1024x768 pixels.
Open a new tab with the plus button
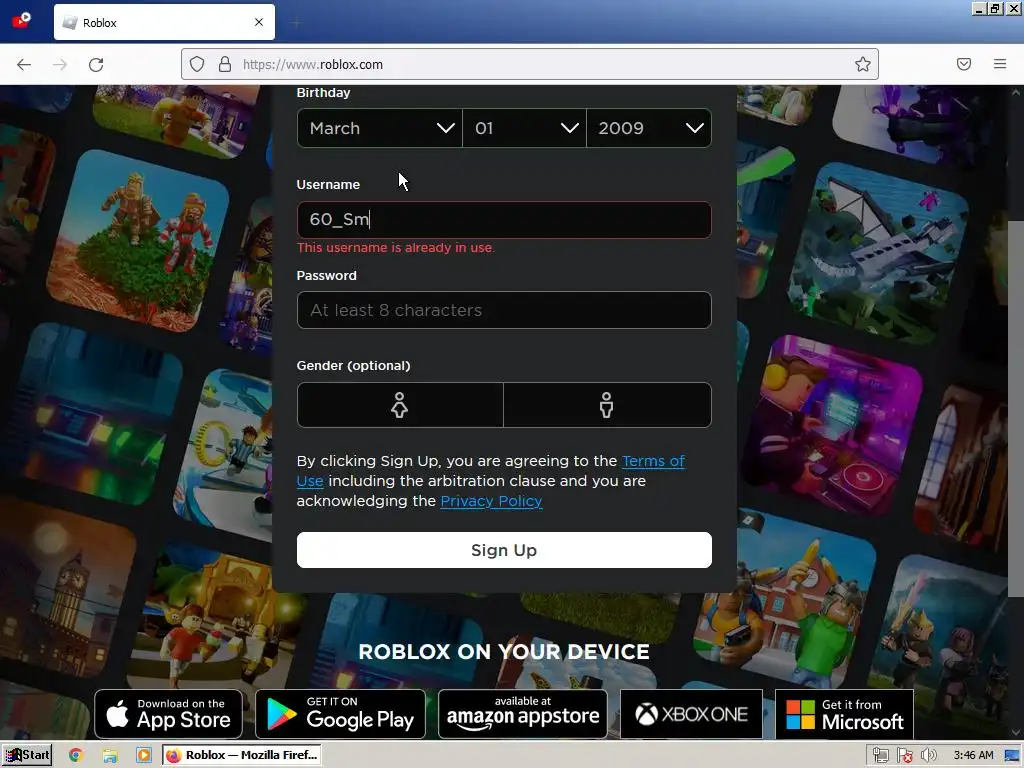(296, 23)
